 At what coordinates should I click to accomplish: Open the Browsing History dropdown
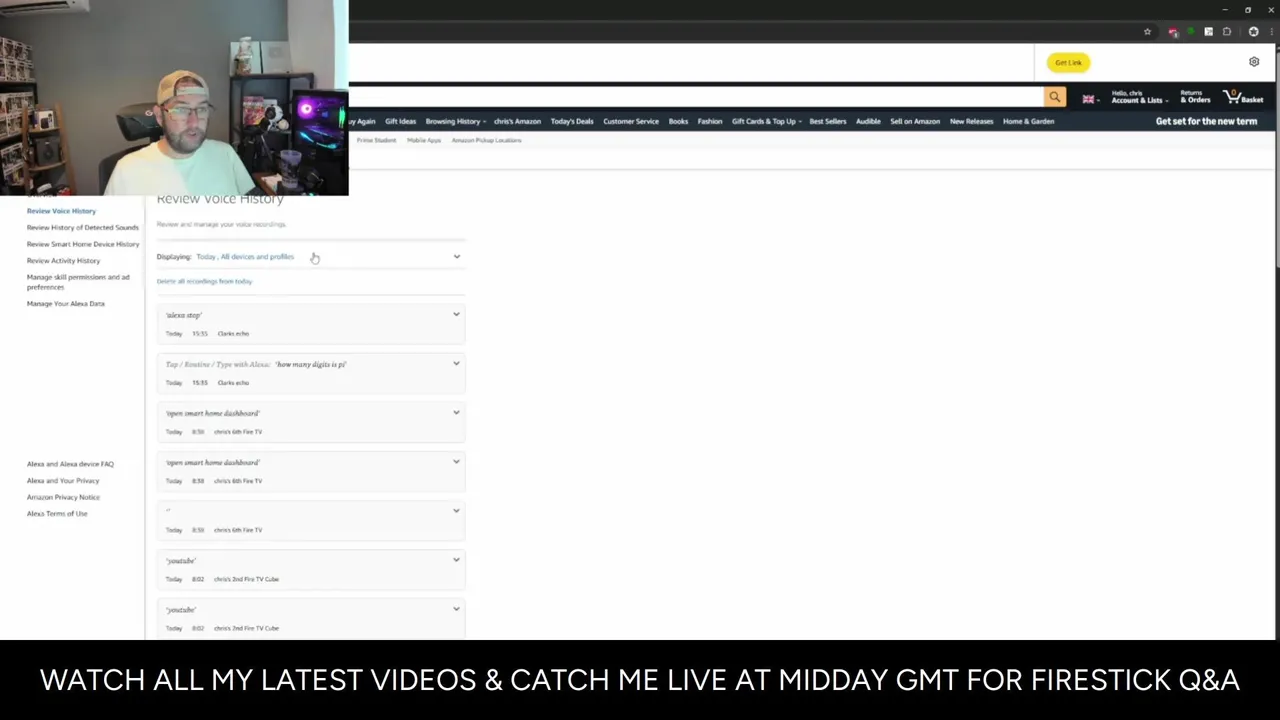tap(455, 121)
